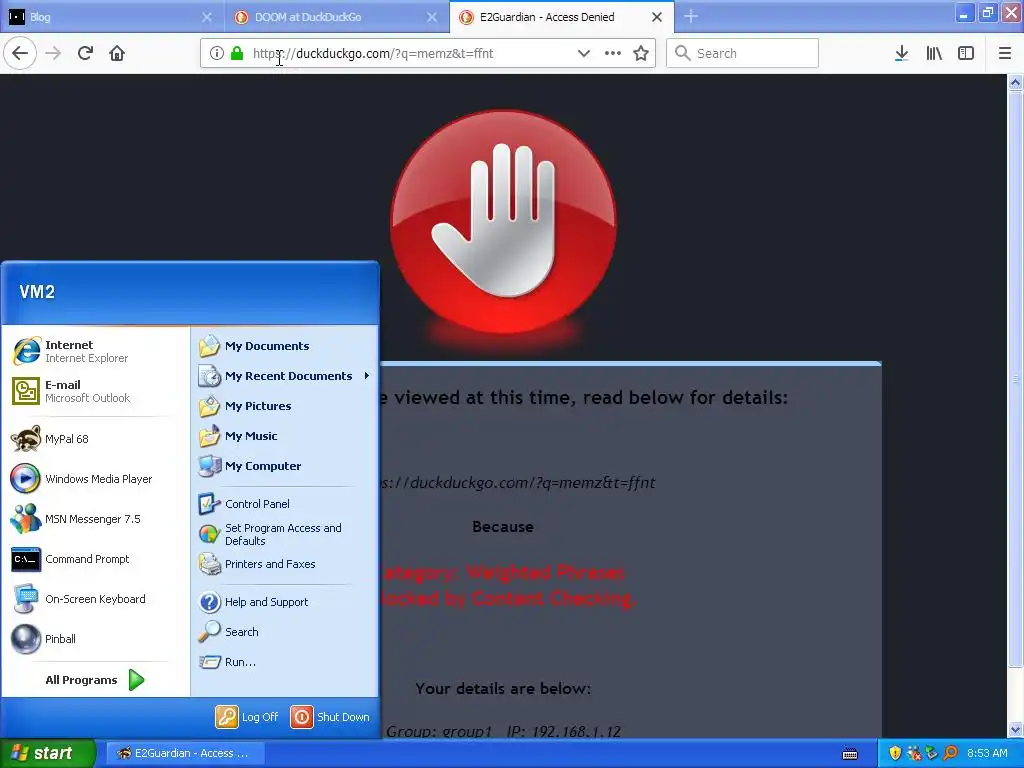Open the Firefox hamburger menu
This screenshot has height=768, width=1024.
click(1004, 53)
